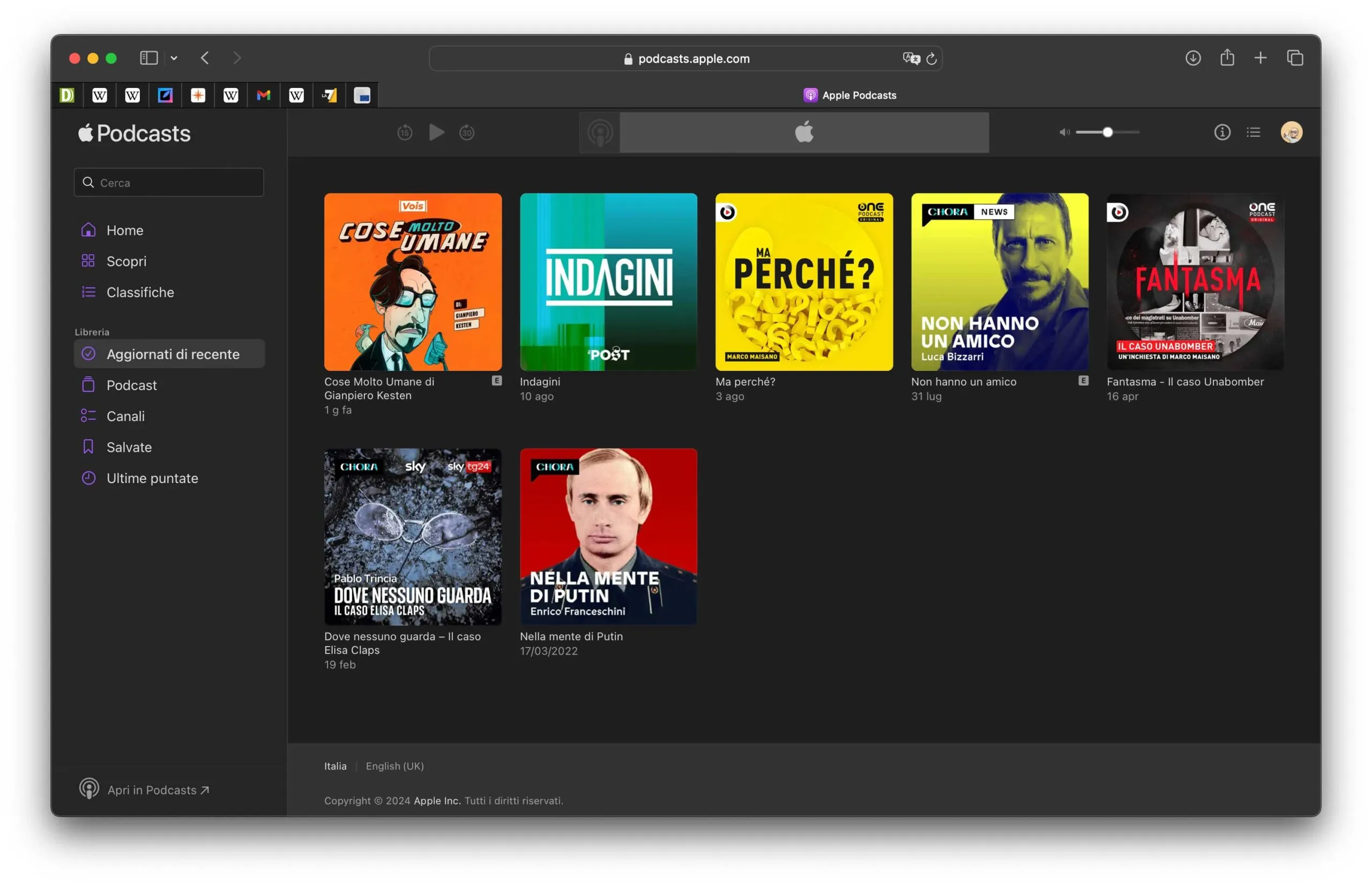Adjust the volume slider
1372x884 pixels.
(x=1107, y=132)
